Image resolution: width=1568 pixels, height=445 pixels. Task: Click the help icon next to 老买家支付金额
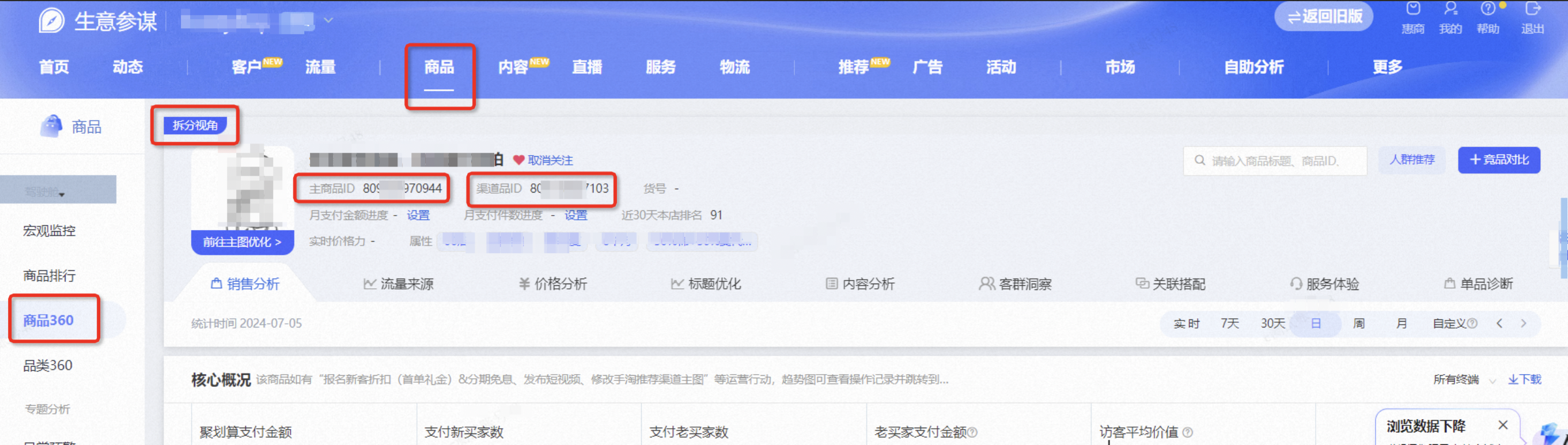(972, 432)
